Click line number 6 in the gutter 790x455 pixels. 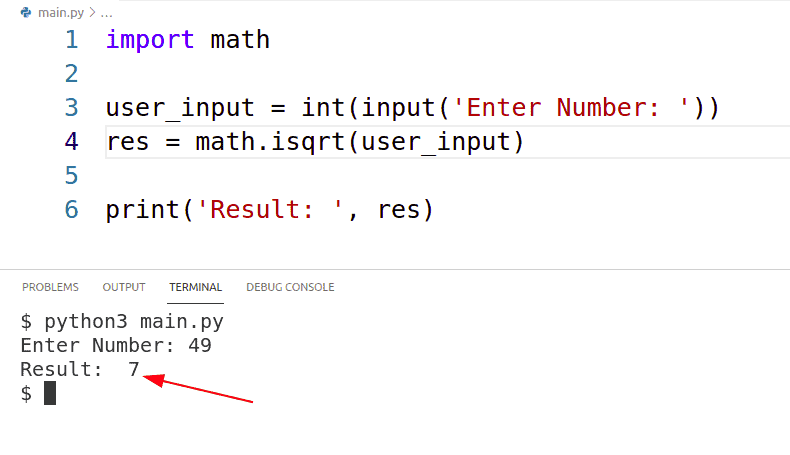pos(71,210)
